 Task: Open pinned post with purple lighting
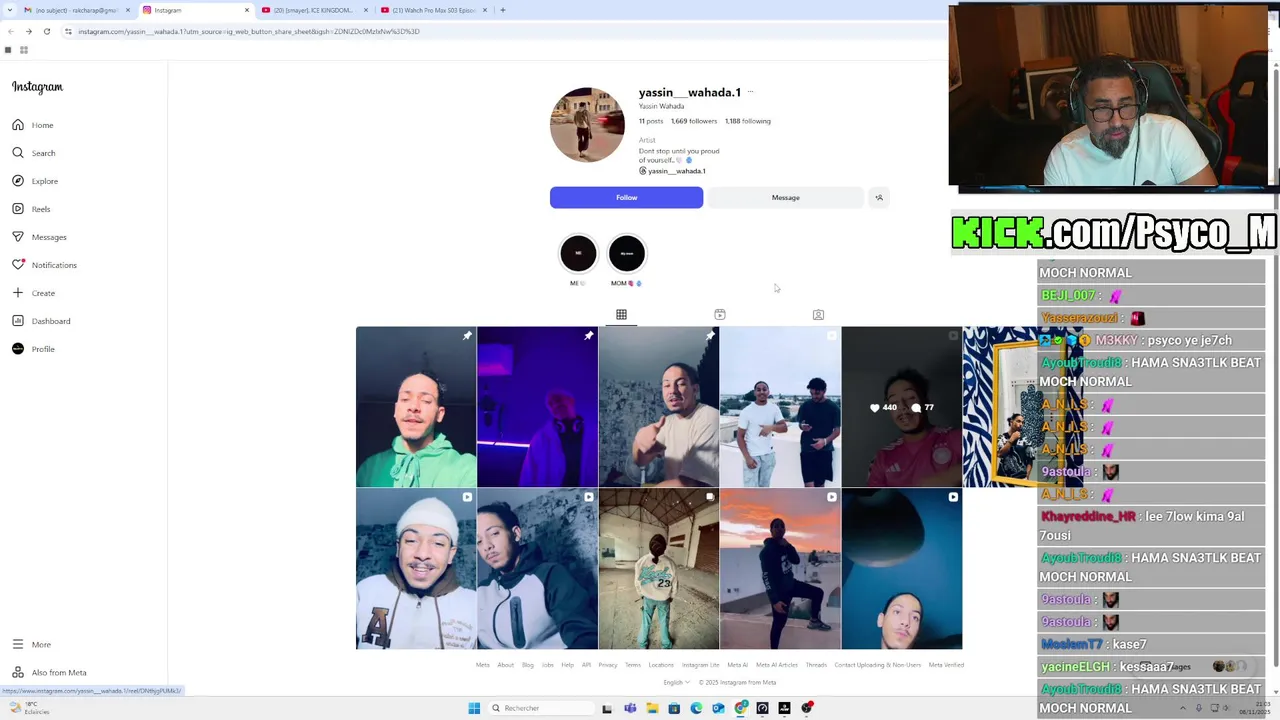pyautogui.click(x=537, y=407)
